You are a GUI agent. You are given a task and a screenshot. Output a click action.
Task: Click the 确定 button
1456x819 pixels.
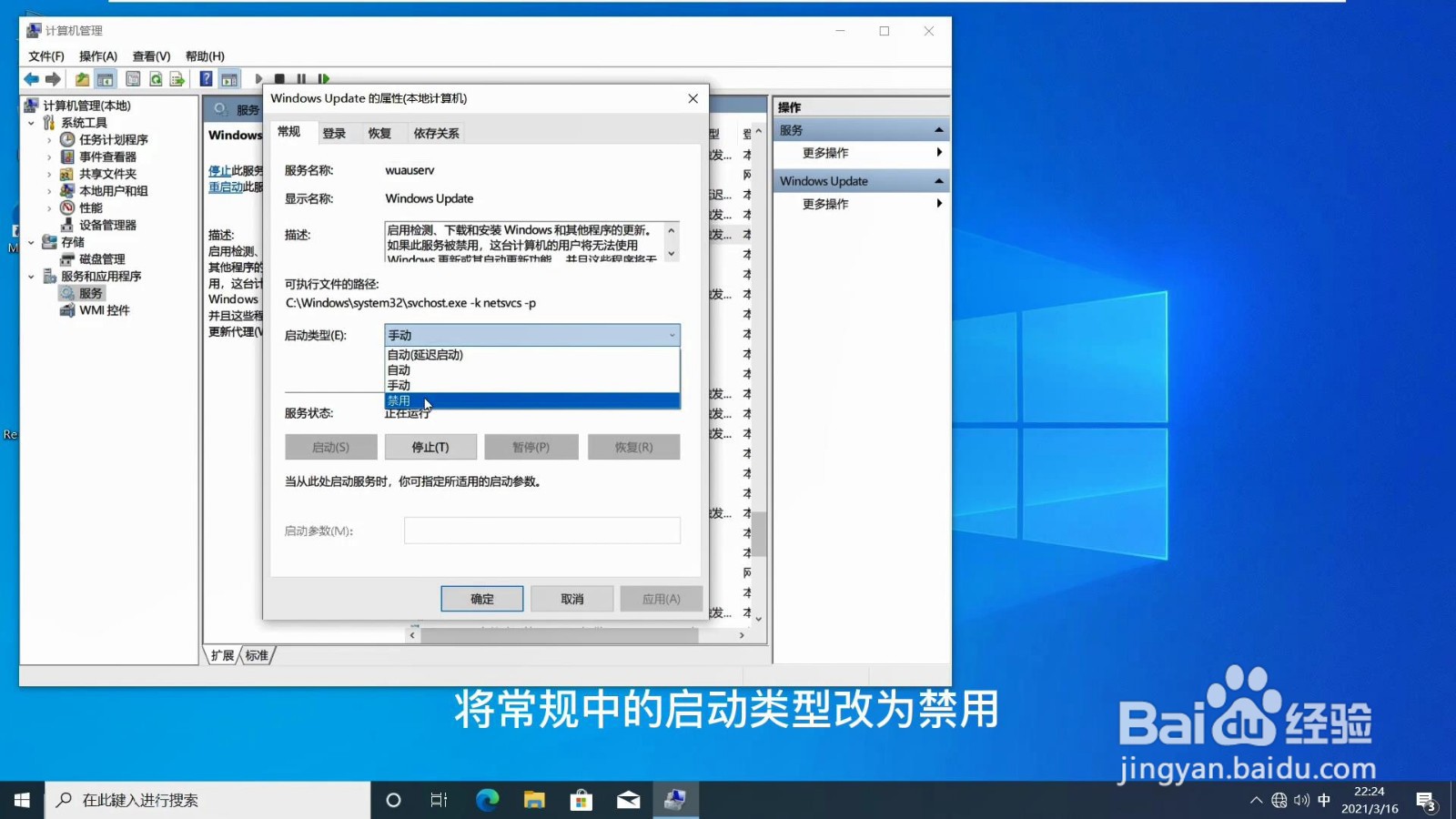pos(482,599)
